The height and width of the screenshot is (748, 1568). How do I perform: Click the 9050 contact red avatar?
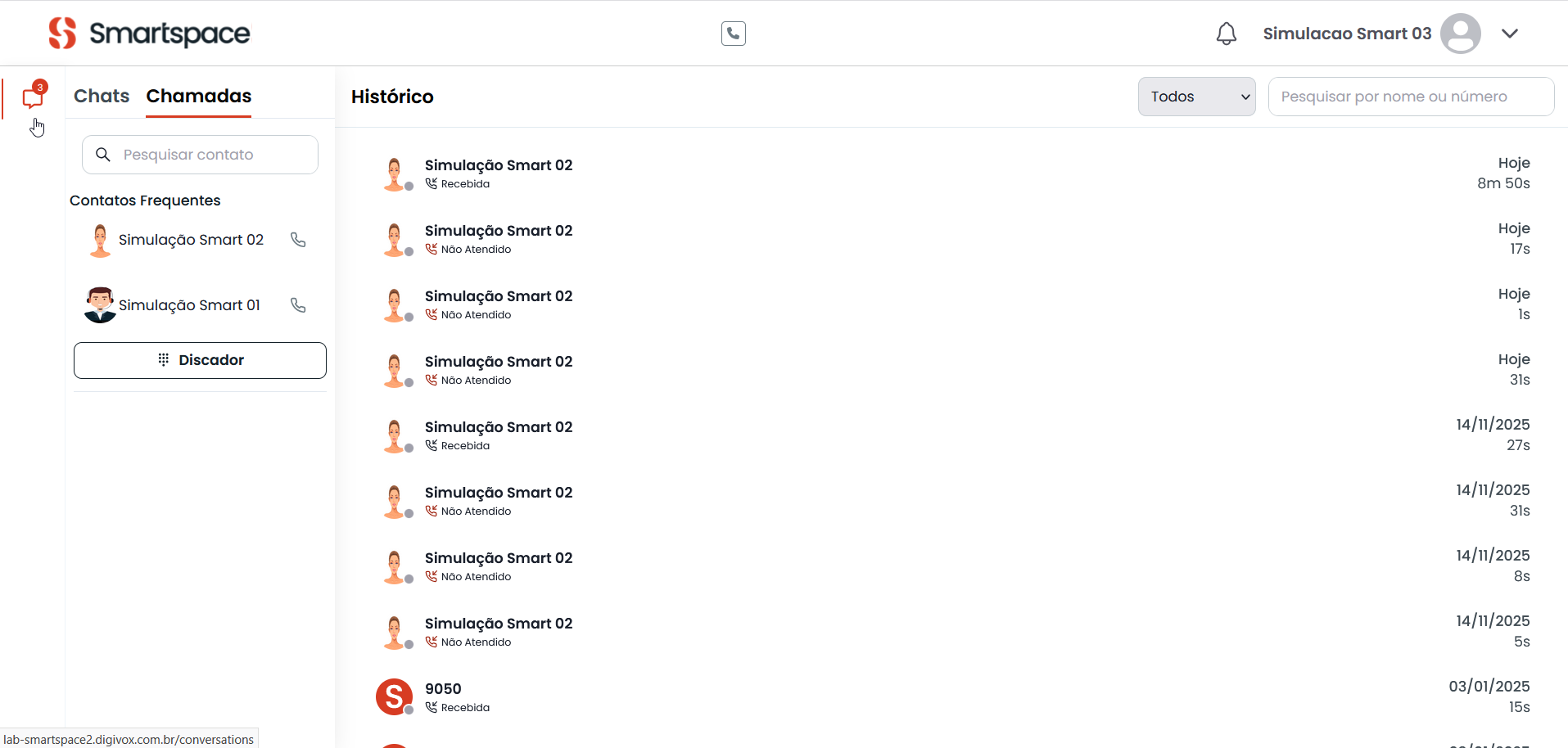pos(394,697)
